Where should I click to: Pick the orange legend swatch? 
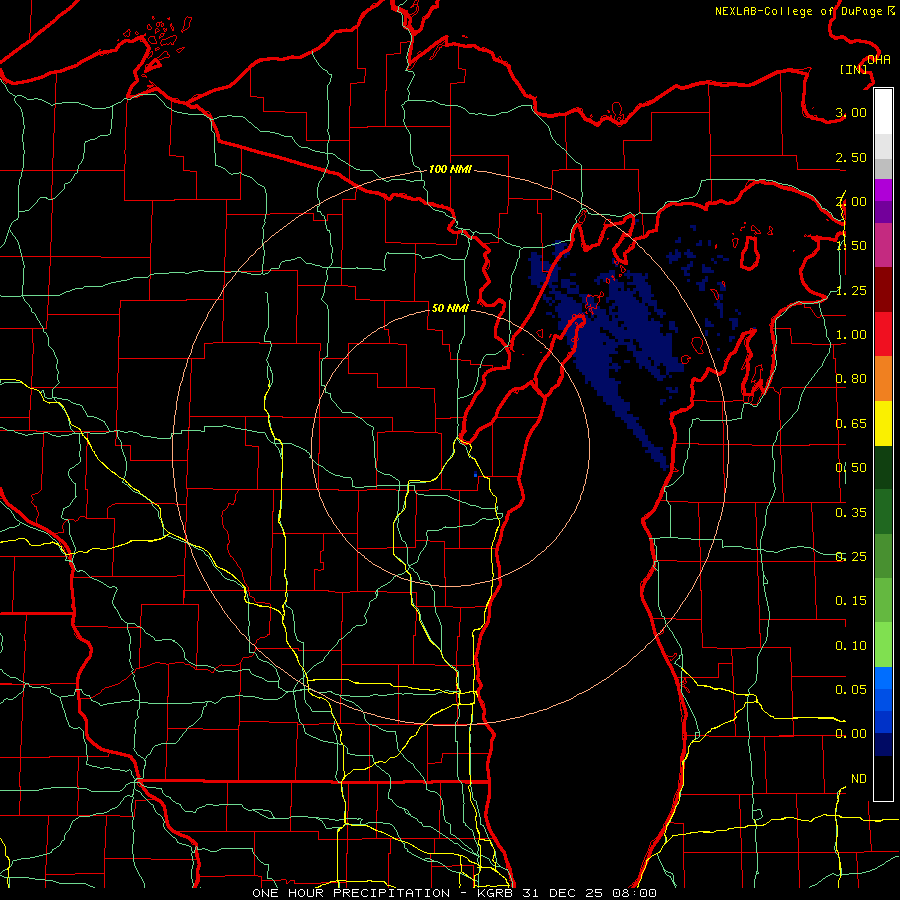(883, 379)
